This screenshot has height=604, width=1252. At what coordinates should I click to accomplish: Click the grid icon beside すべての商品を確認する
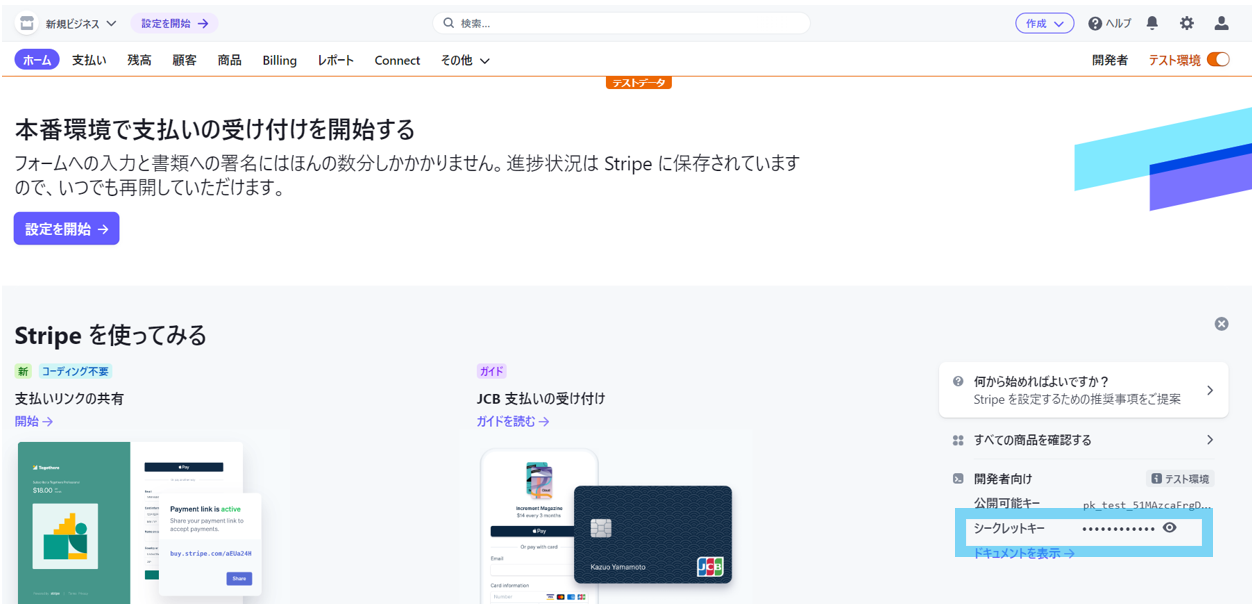point(958,440)
